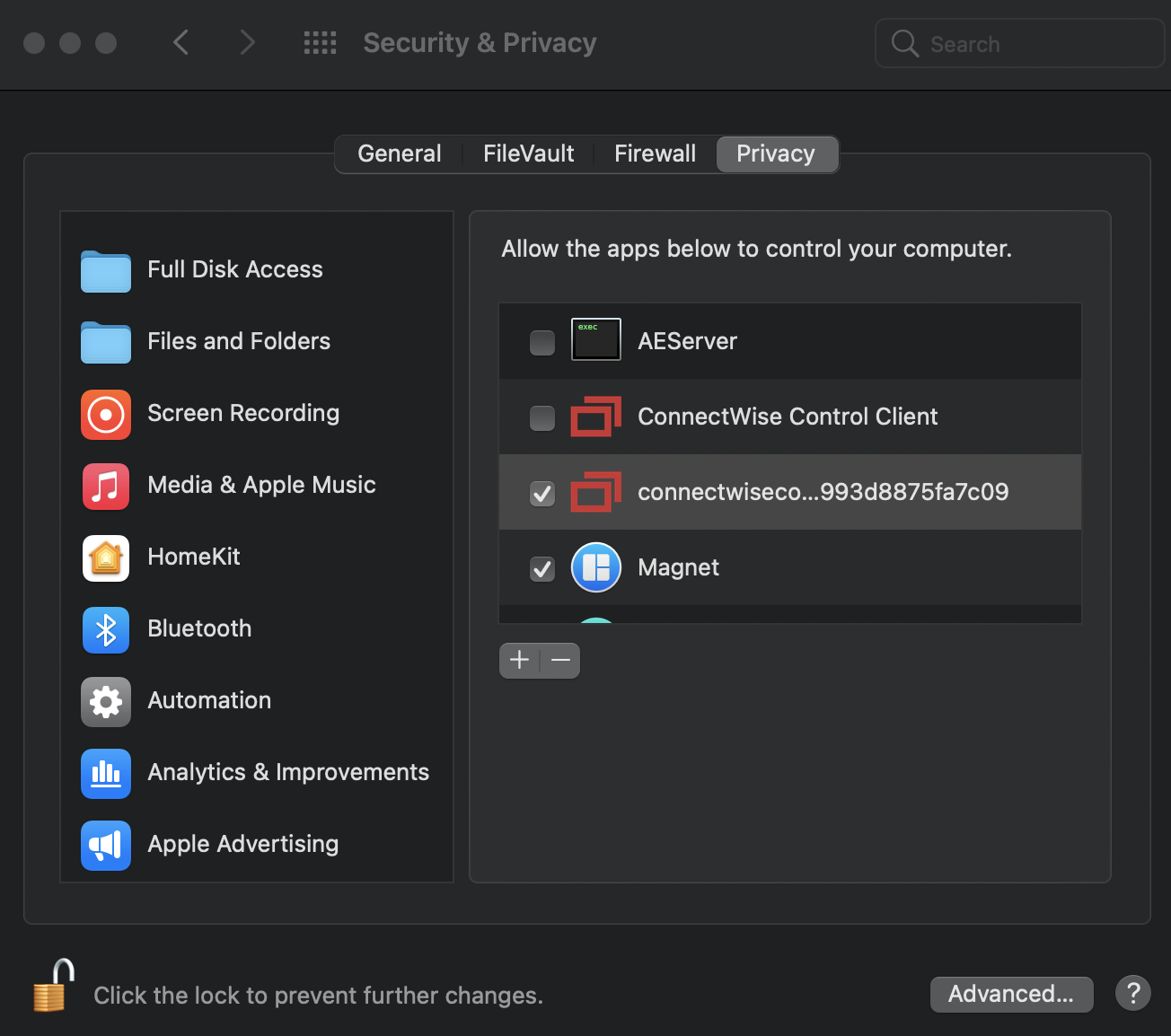This screenshot has width=1171, height=1036.
Task: Select the connectwiseco...993d8875fa7c09 row label
Action: tap(823, 492)
